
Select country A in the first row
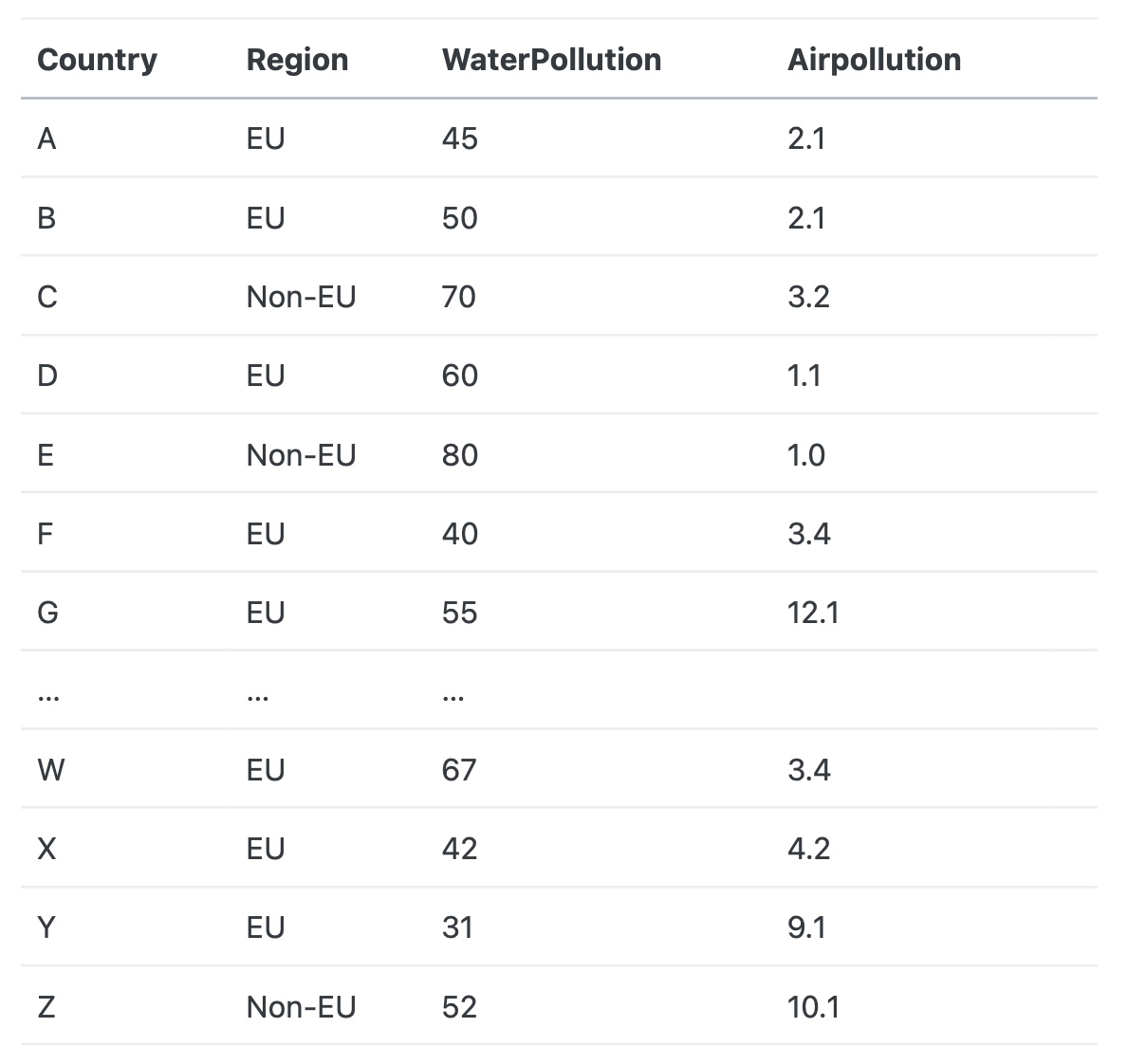[x=47, y=139]
